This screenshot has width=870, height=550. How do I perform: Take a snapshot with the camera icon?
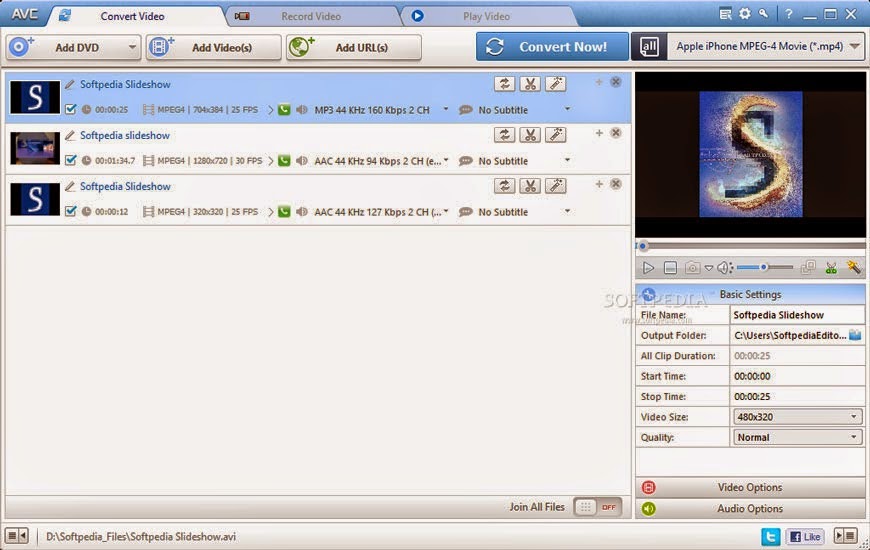692,268
